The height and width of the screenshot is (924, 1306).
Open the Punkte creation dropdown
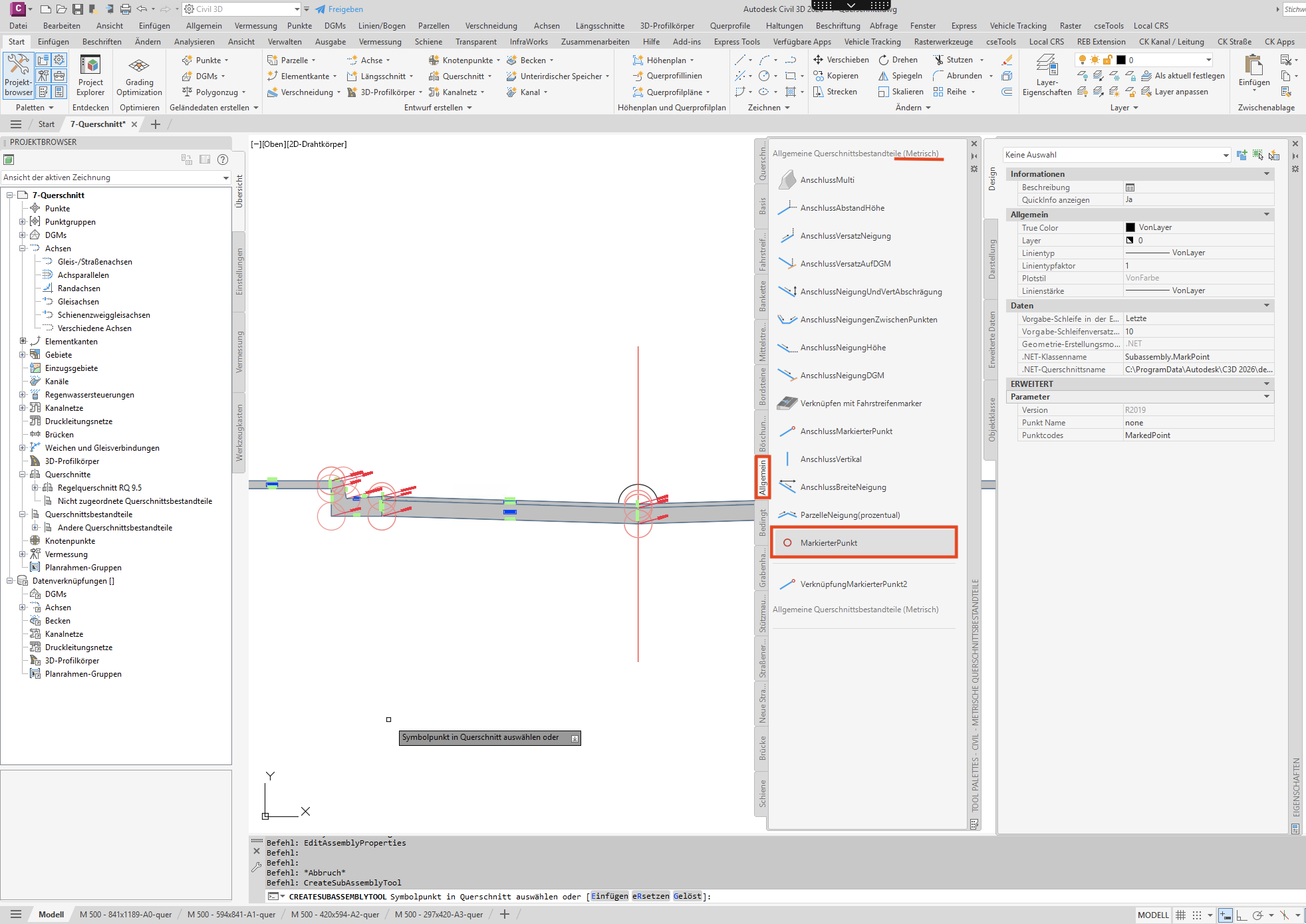(205, 60)
